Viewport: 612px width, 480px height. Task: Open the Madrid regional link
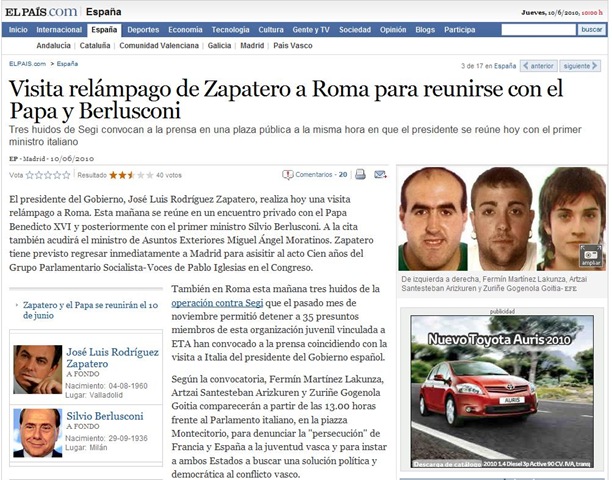252,46
